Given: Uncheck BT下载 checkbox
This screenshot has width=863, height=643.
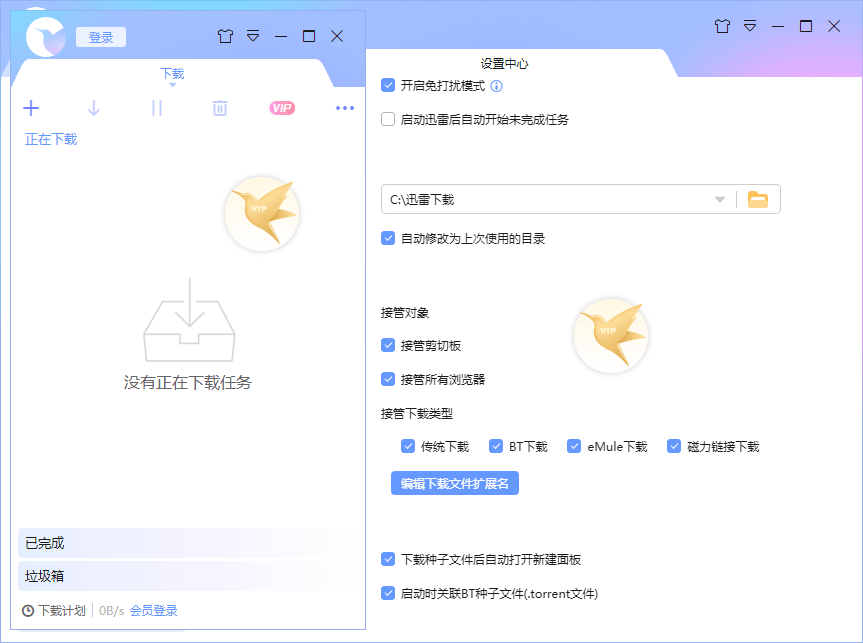Looking at the screenshot, I should [496, 446].
